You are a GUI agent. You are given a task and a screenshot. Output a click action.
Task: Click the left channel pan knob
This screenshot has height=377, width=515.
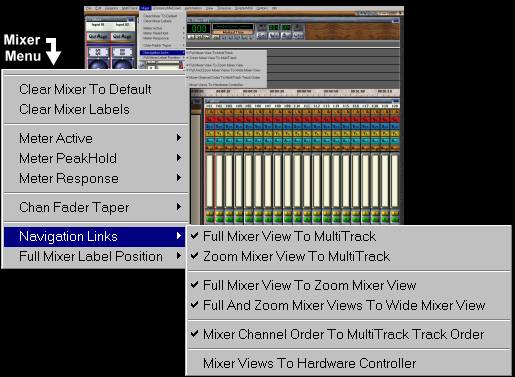coord(98,64)
